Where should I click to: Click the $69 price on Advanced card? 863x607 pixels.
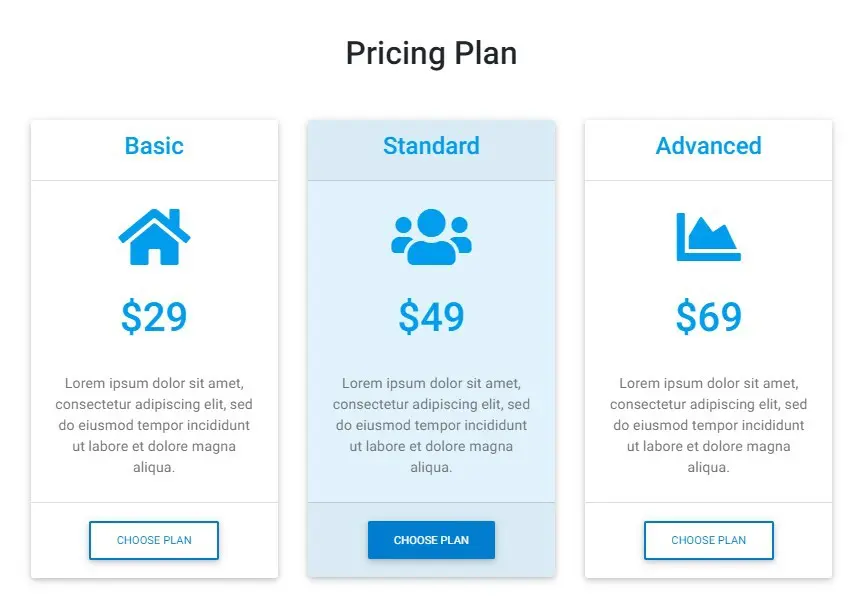[708, 317]
